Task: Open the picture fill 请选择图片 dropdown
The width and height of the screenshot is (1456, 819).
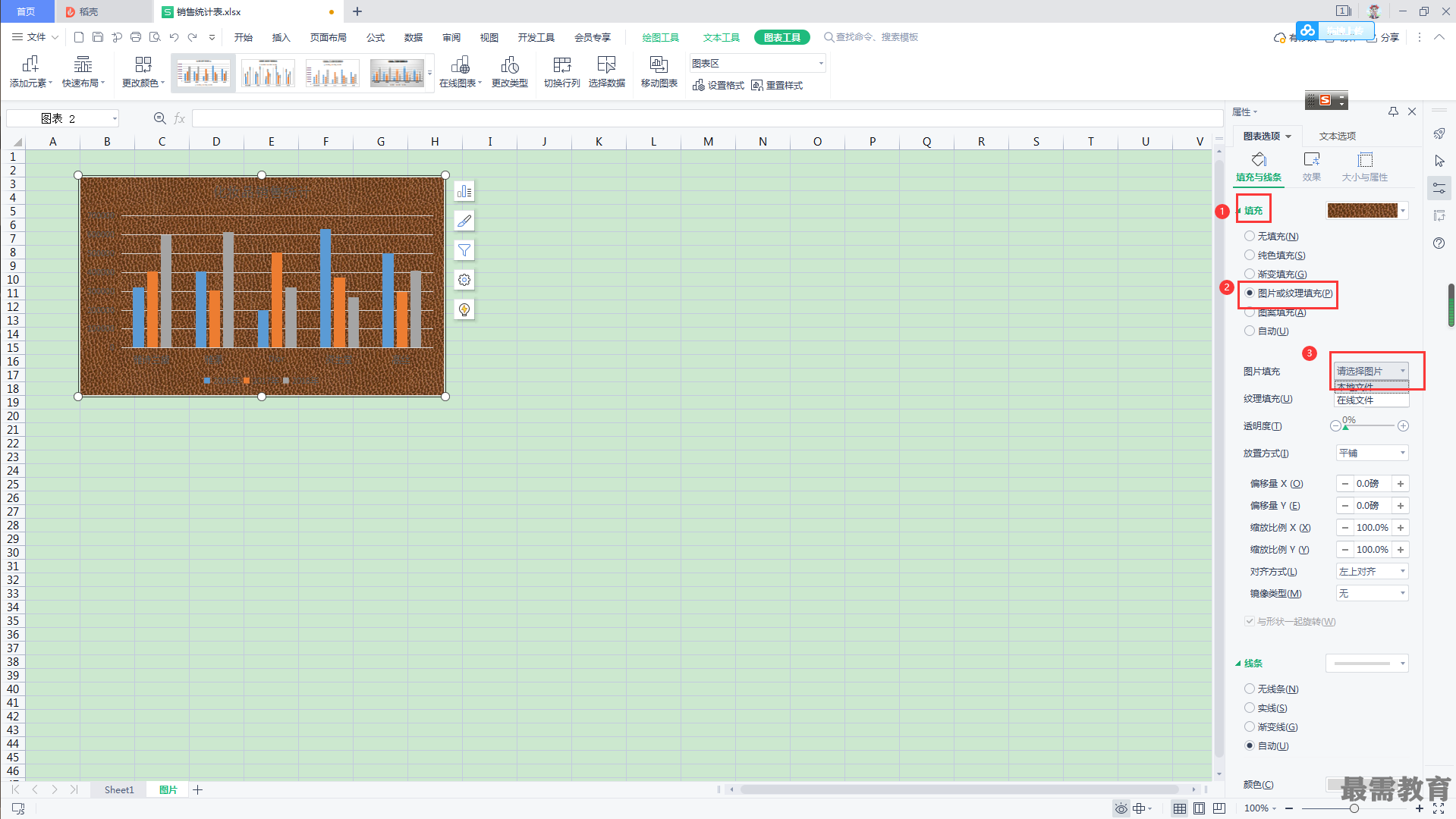Action: click(x=1371, y=371)
